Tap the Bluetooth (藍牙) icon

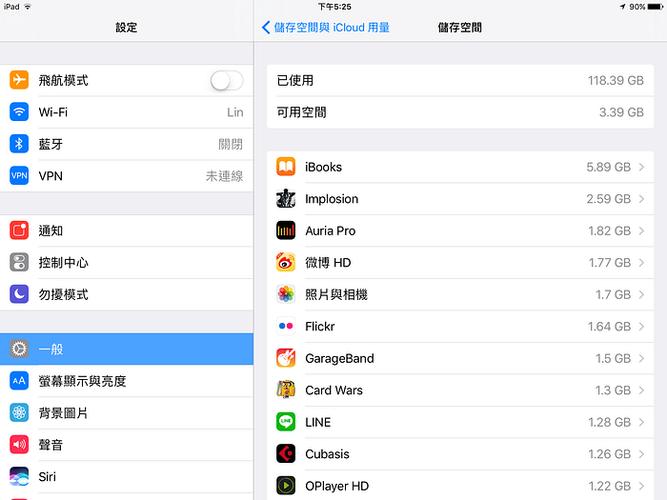[19, 144]
